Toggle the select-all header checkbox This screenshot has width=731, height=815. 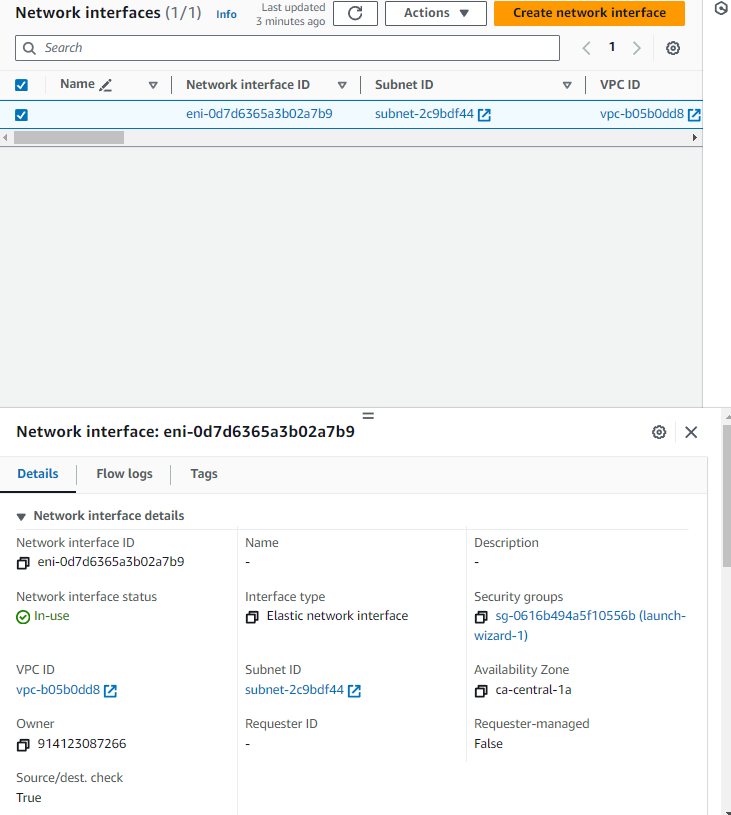21,85
